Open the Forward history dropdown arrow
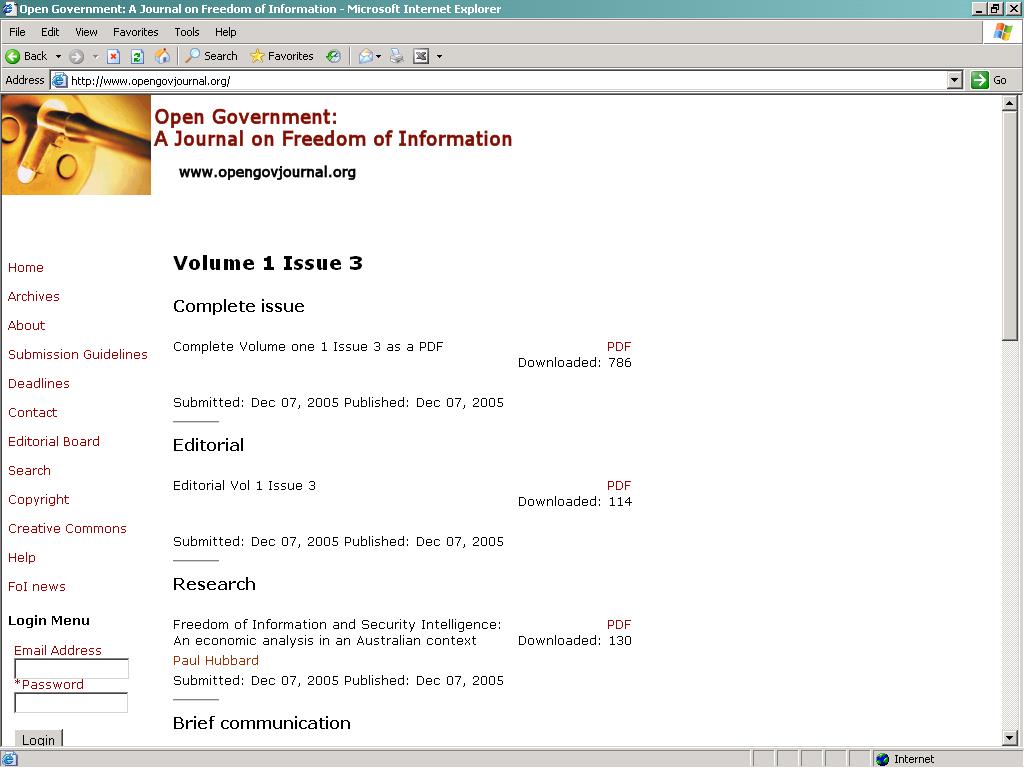Screen dimensions: 1024x768 (95, 56)
